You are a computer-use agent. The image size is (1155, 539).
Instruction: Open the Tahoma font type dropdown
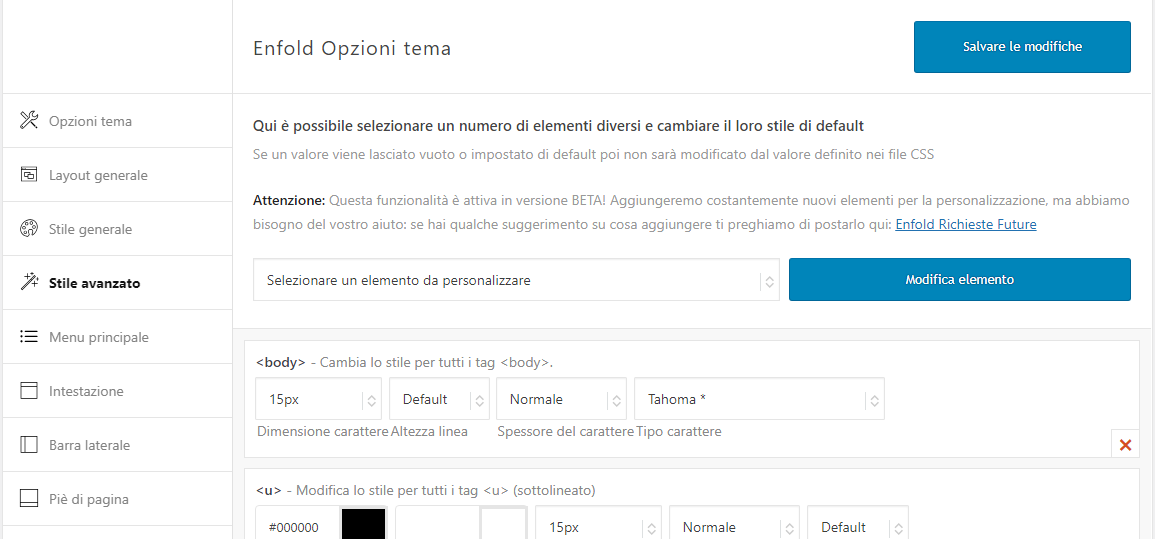(759, 399)
